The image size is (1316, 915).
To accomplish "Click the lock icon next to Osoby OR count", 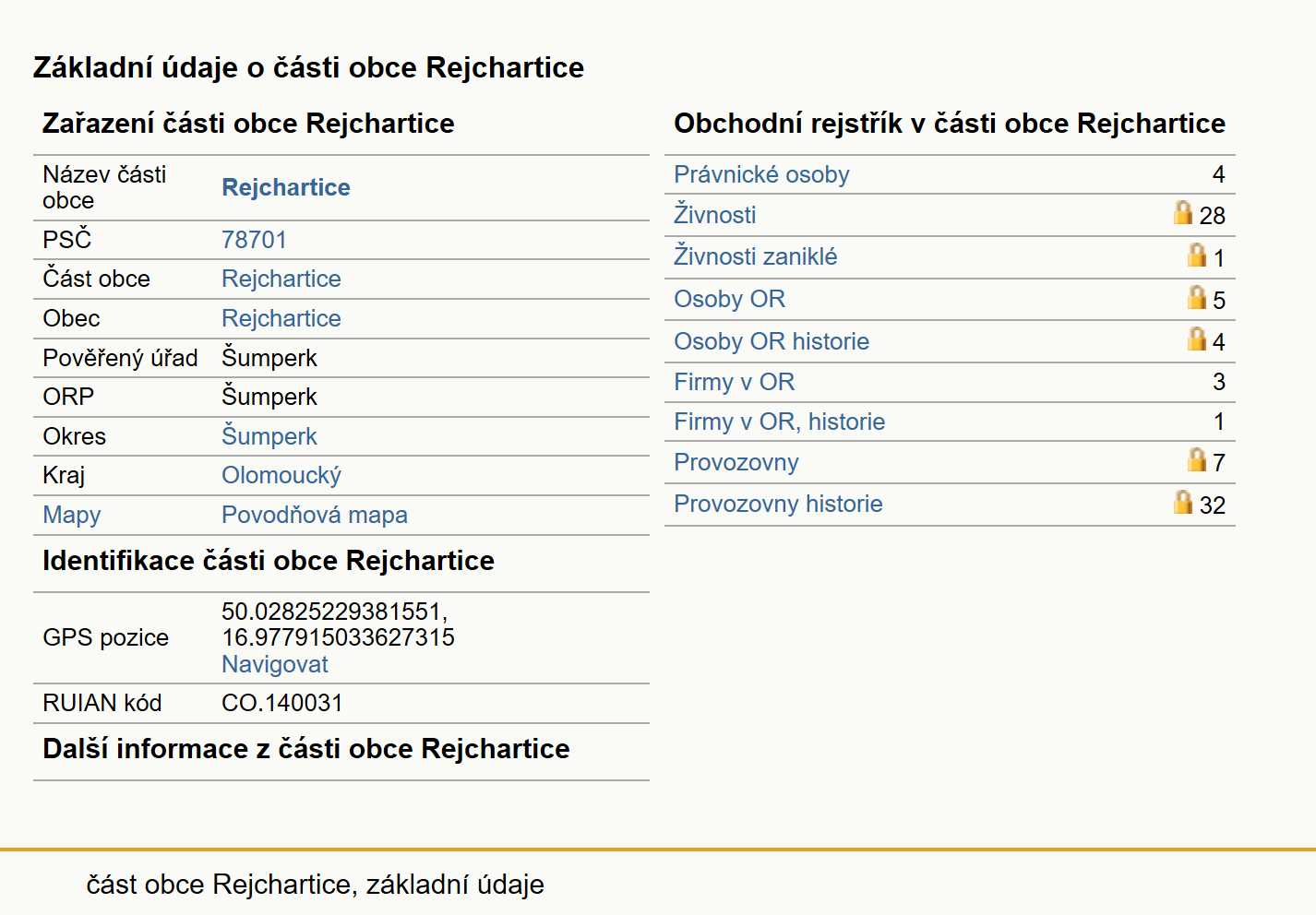I will click(x=1197, y=297).
